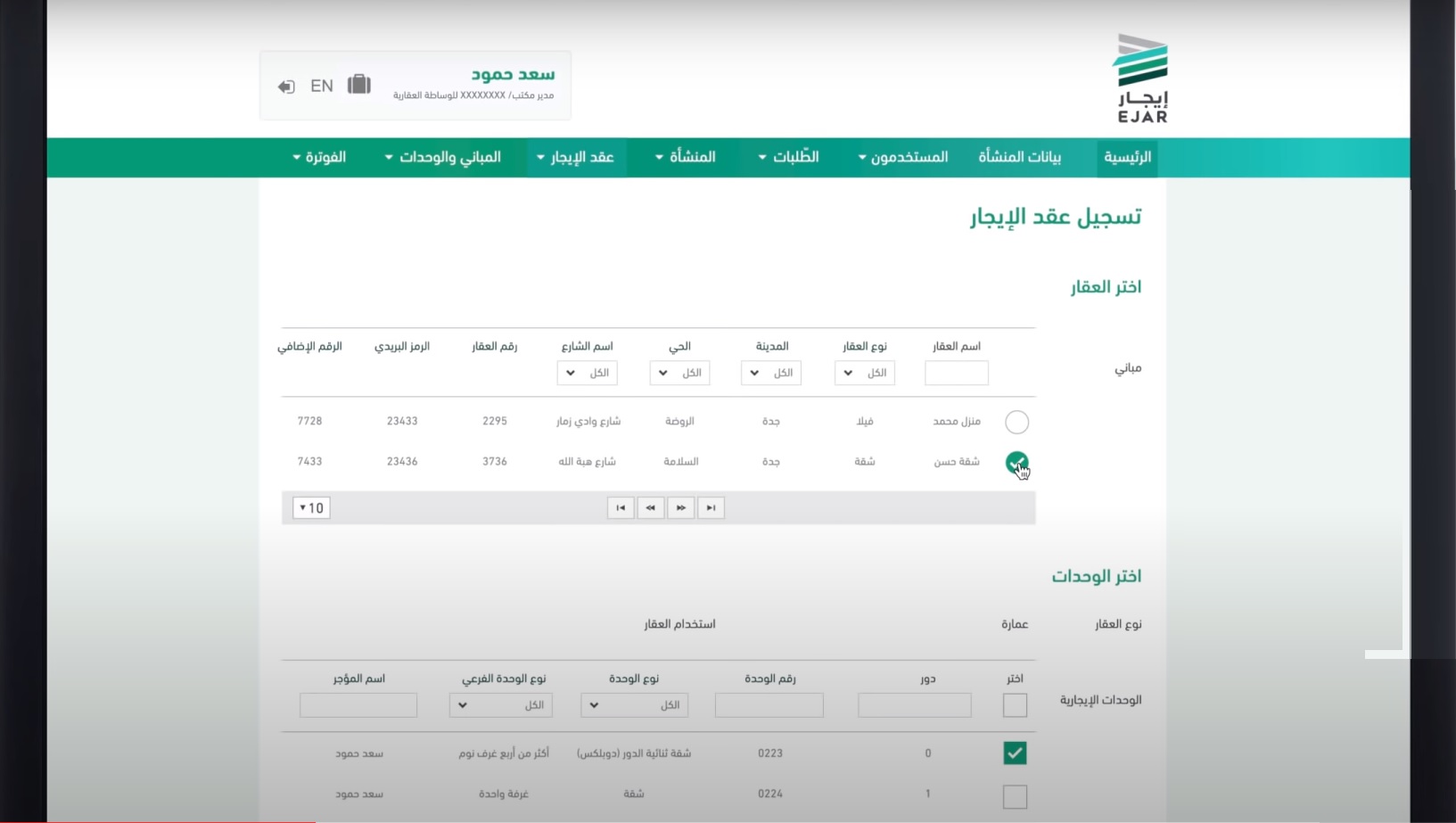Viewport: 1456px width, 823px height.
Task: Click the postal code 23436
Action: click(402, 462)
